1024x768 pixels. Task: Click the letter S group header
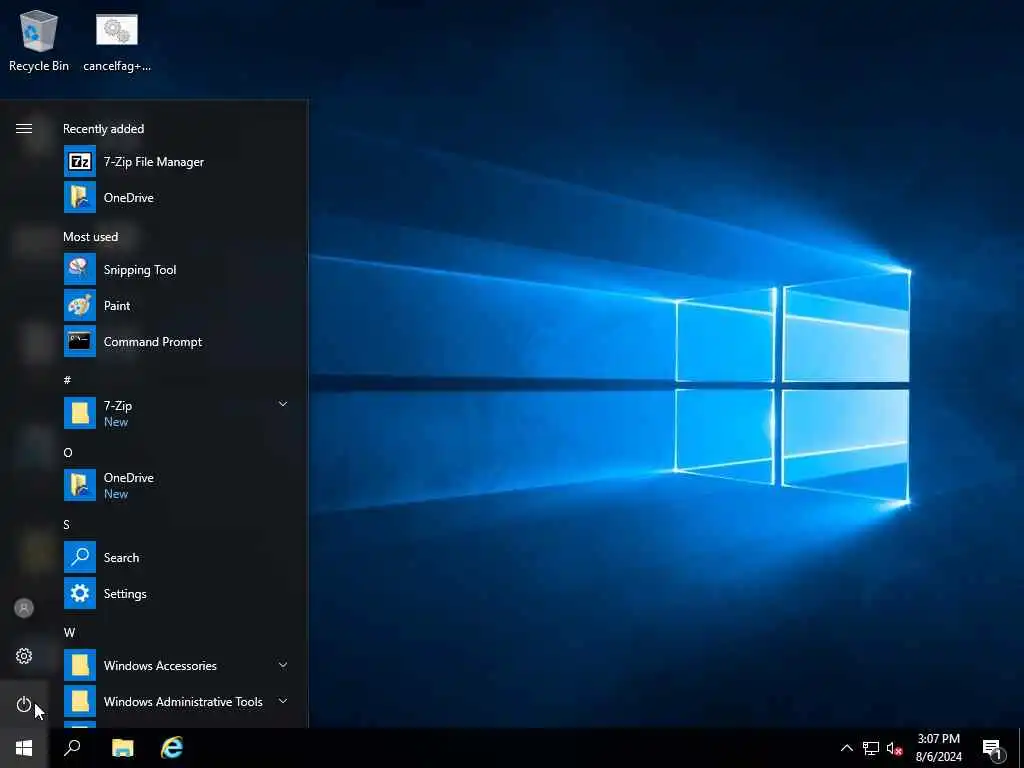tap(67, 524)
